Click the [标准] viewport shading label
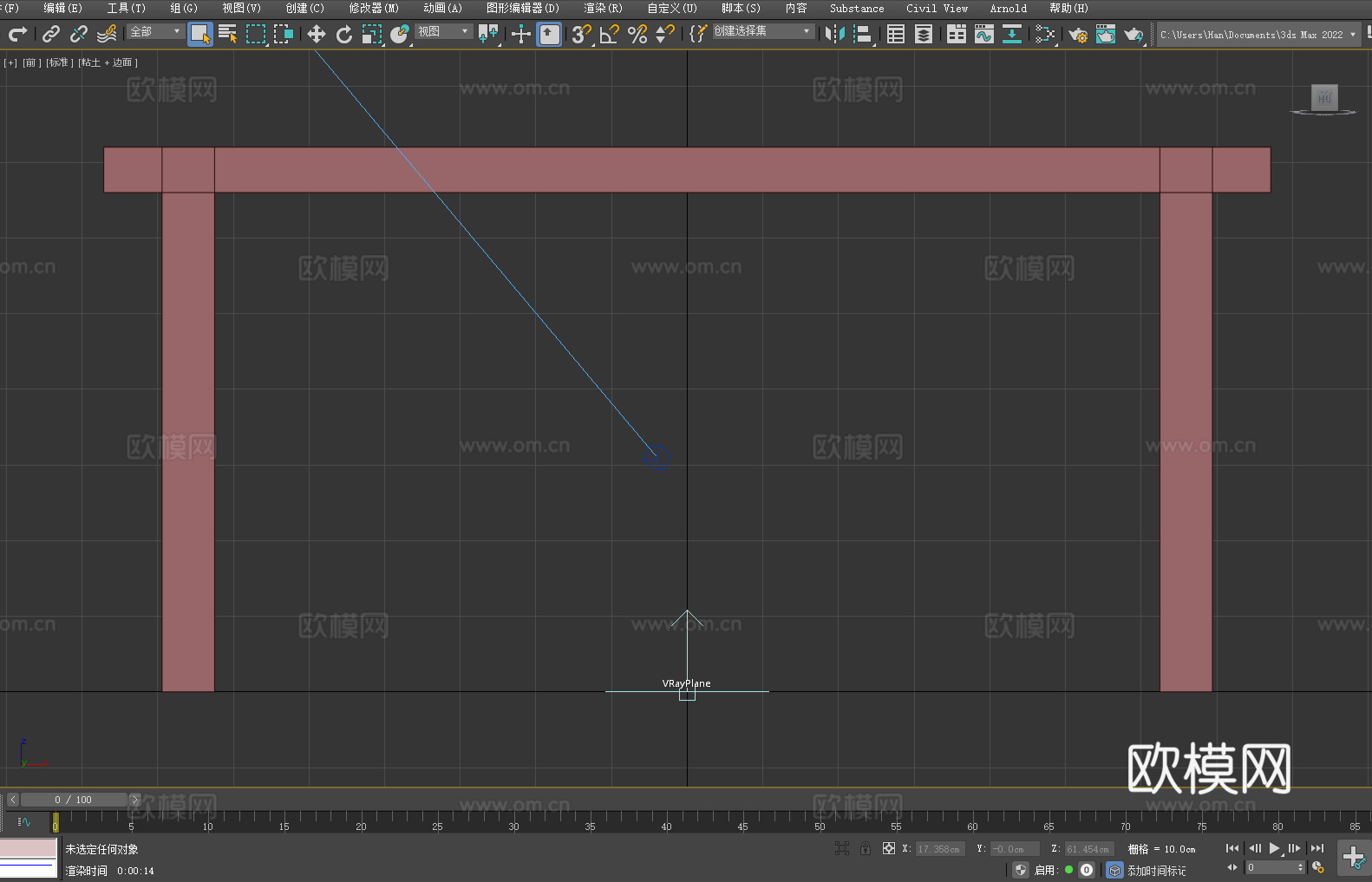 tap(59, 62)
